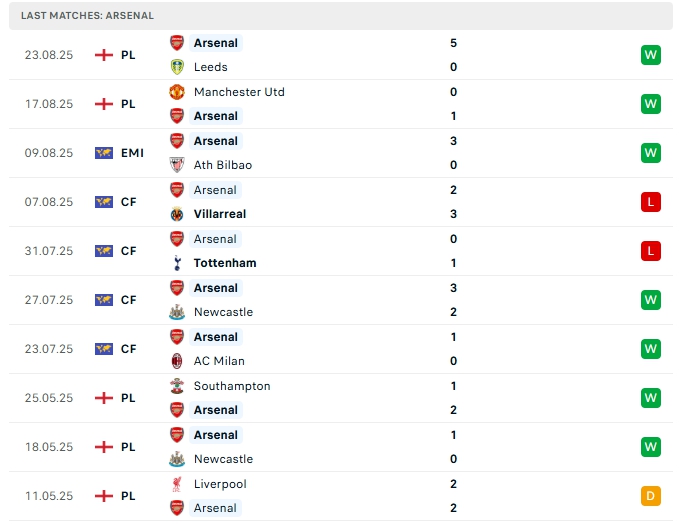682x524 pixels.
Task: Click the orange D badge for Liverpool match
Action: pos(651,496)
